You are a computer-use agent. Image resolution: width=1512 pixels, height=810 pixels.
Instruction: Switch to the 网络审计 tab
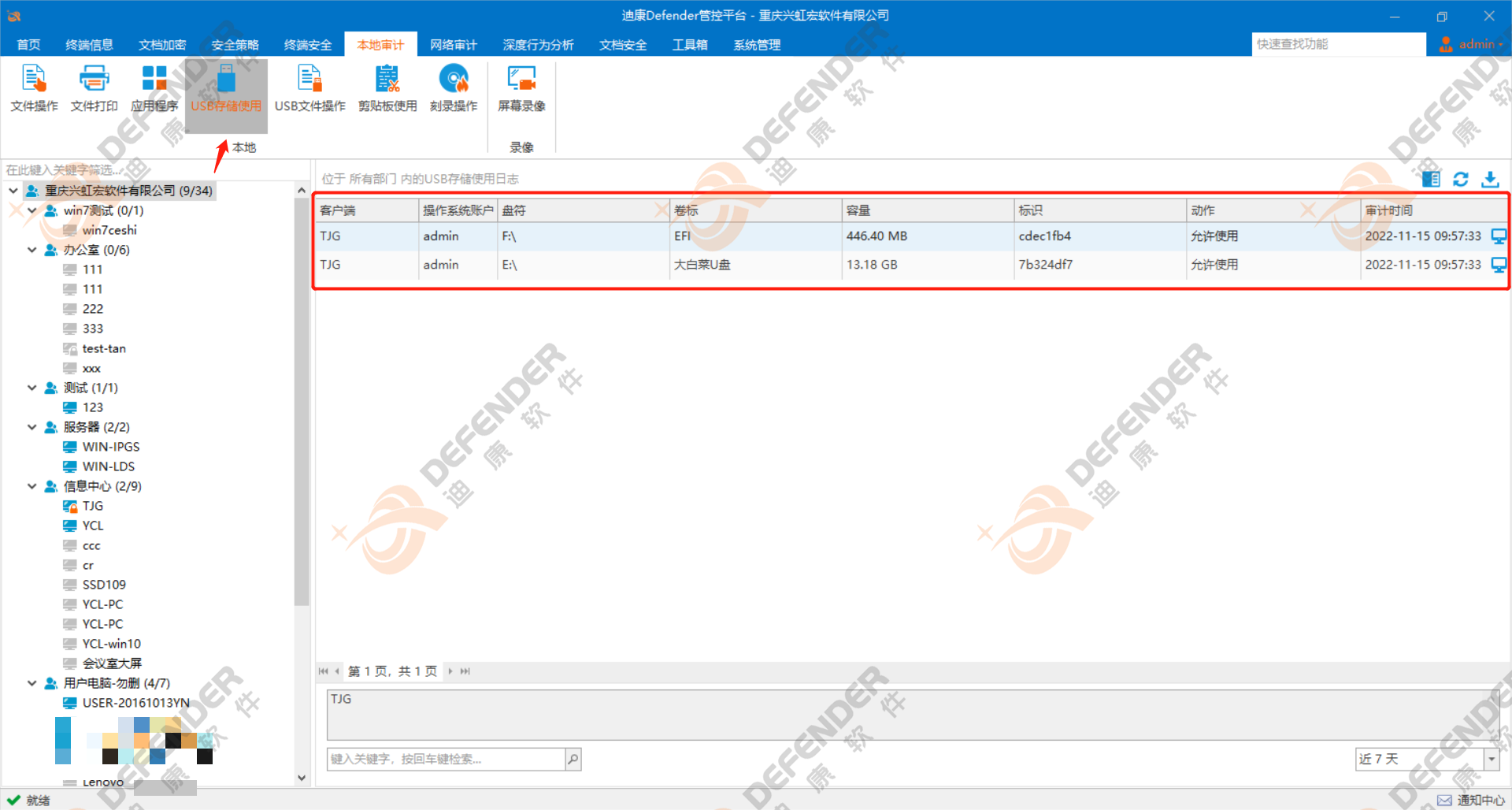coord(454,45)
